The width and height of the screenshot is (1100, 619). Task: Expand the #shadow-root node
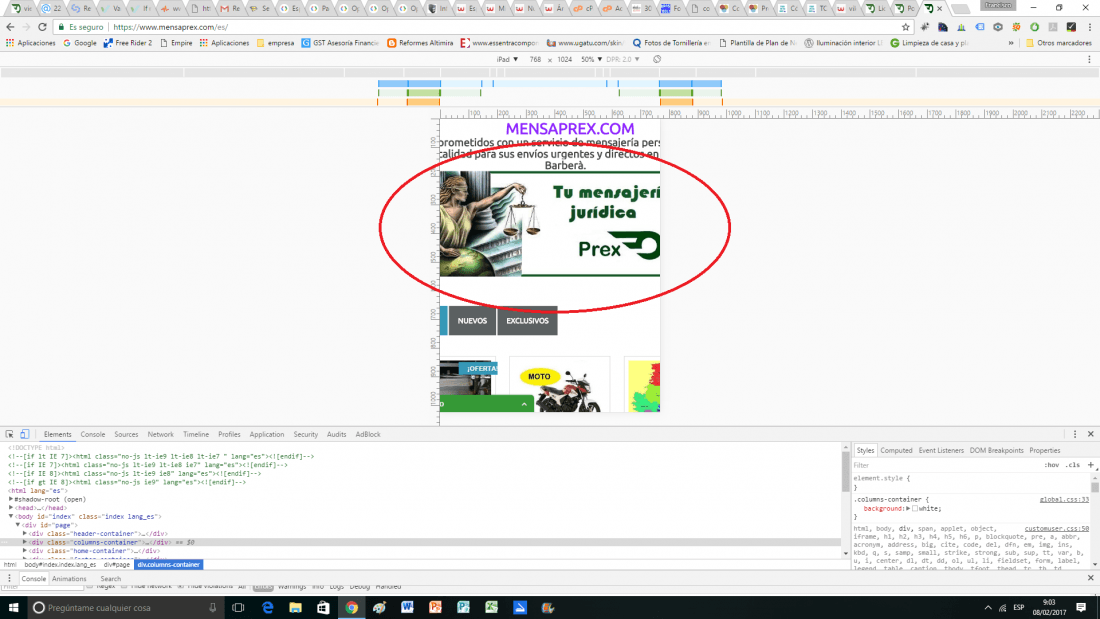(x=11, y=499)
